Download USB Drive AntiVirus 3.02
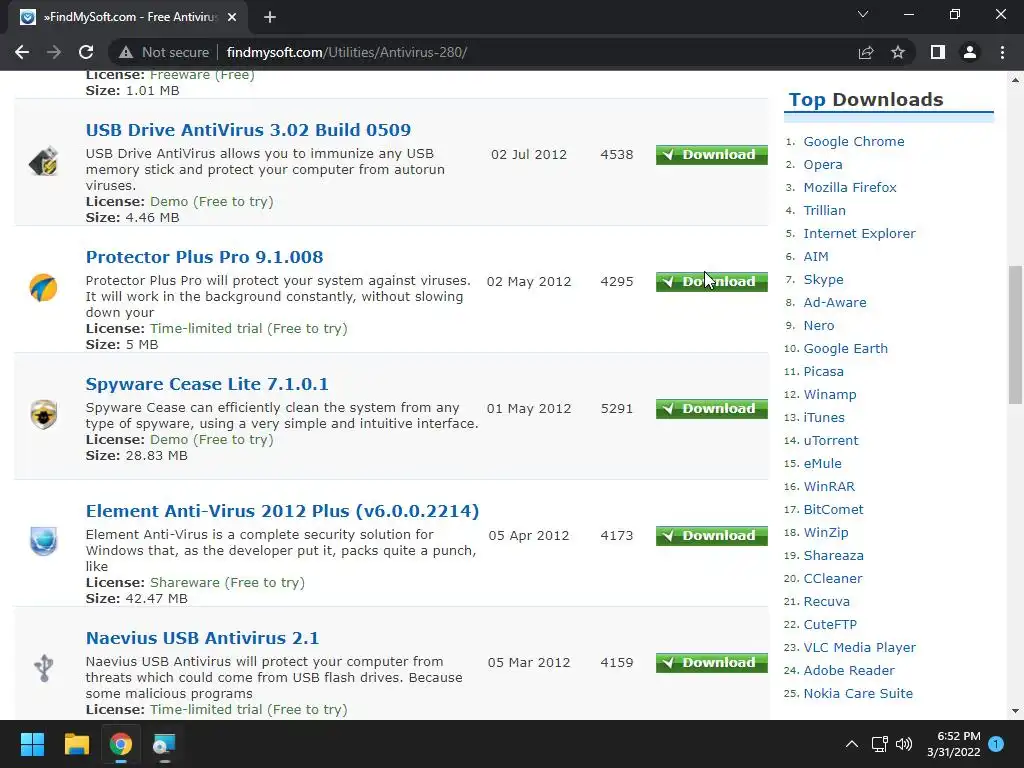1024x768 pixels. pos(711,155)
